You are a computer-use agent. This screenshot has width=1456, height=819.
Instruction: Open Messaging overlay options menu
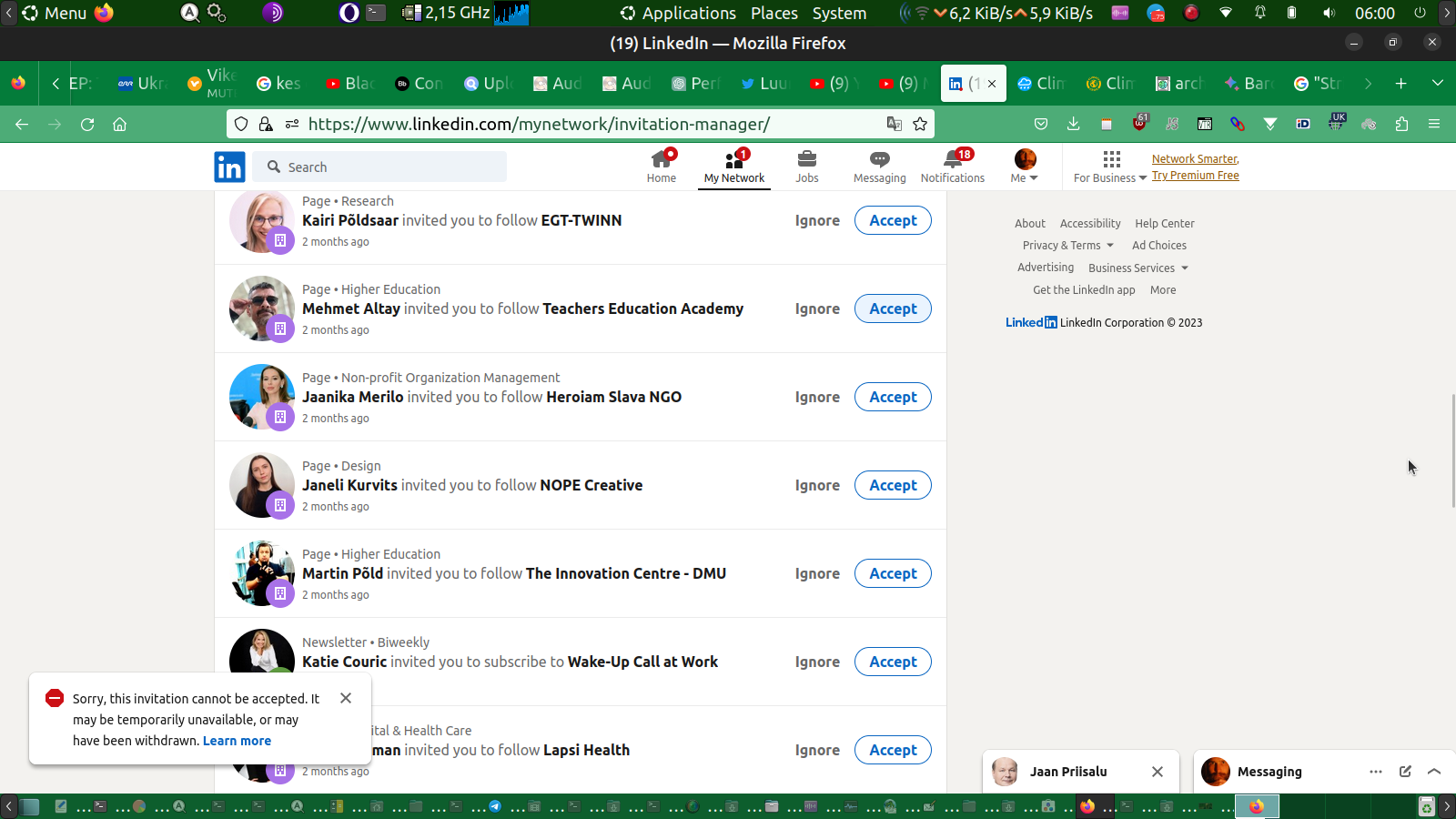(1376, 772)
